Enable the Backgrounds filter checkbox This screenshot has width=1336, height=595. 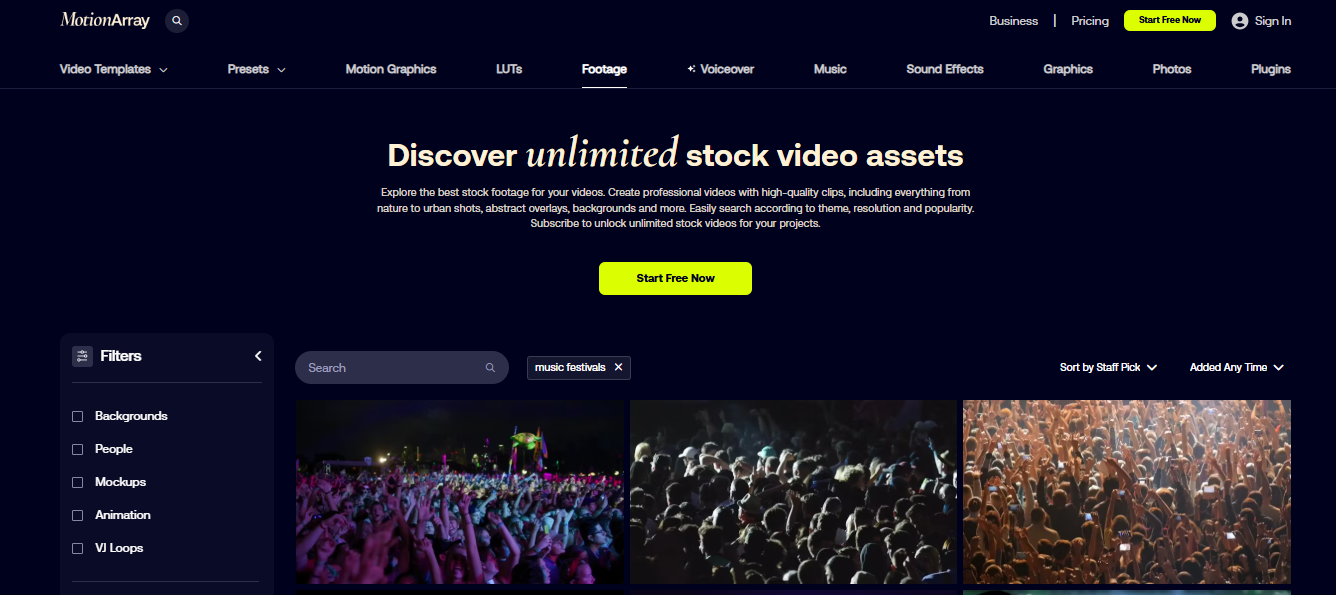point(78,416)
